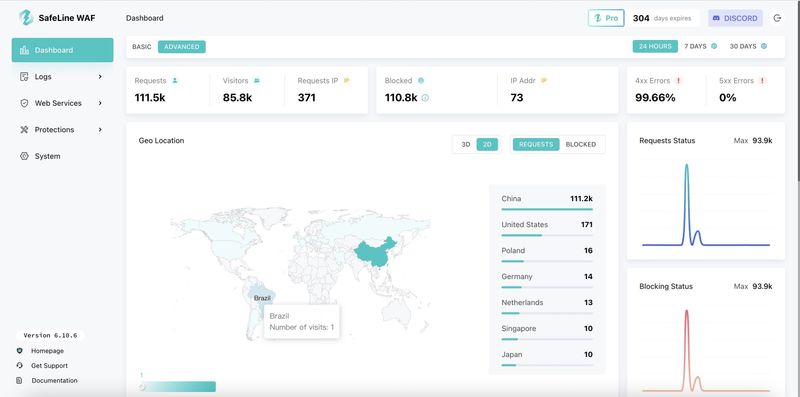Open the DISCORD button
This screenshot has width=800, height=397.
click(x=735, y=18)
